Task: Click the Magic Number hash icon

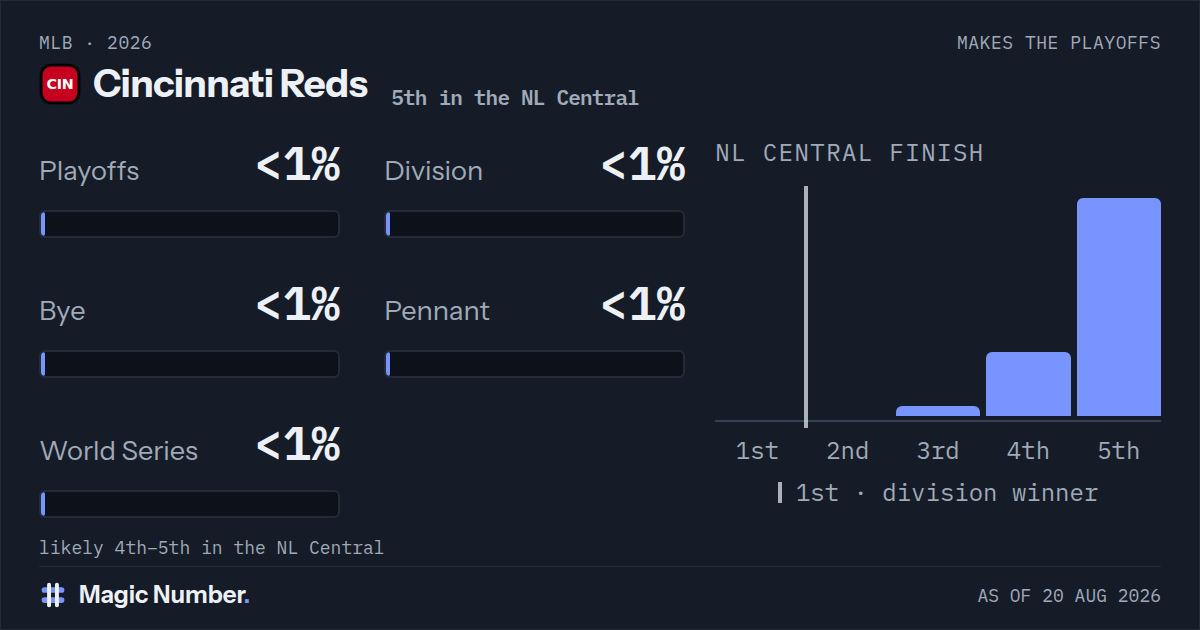Action: pyautogui.click(x=53, y=595)
